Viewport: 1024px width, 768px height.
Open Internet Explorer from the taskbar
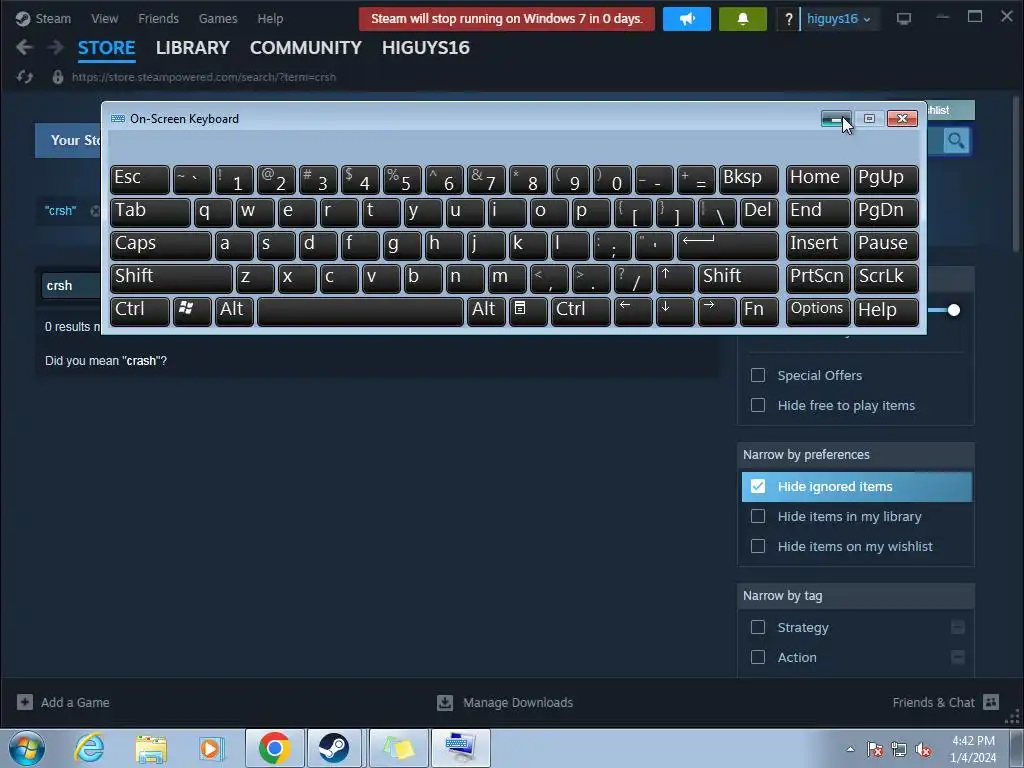tap(89, 748)
